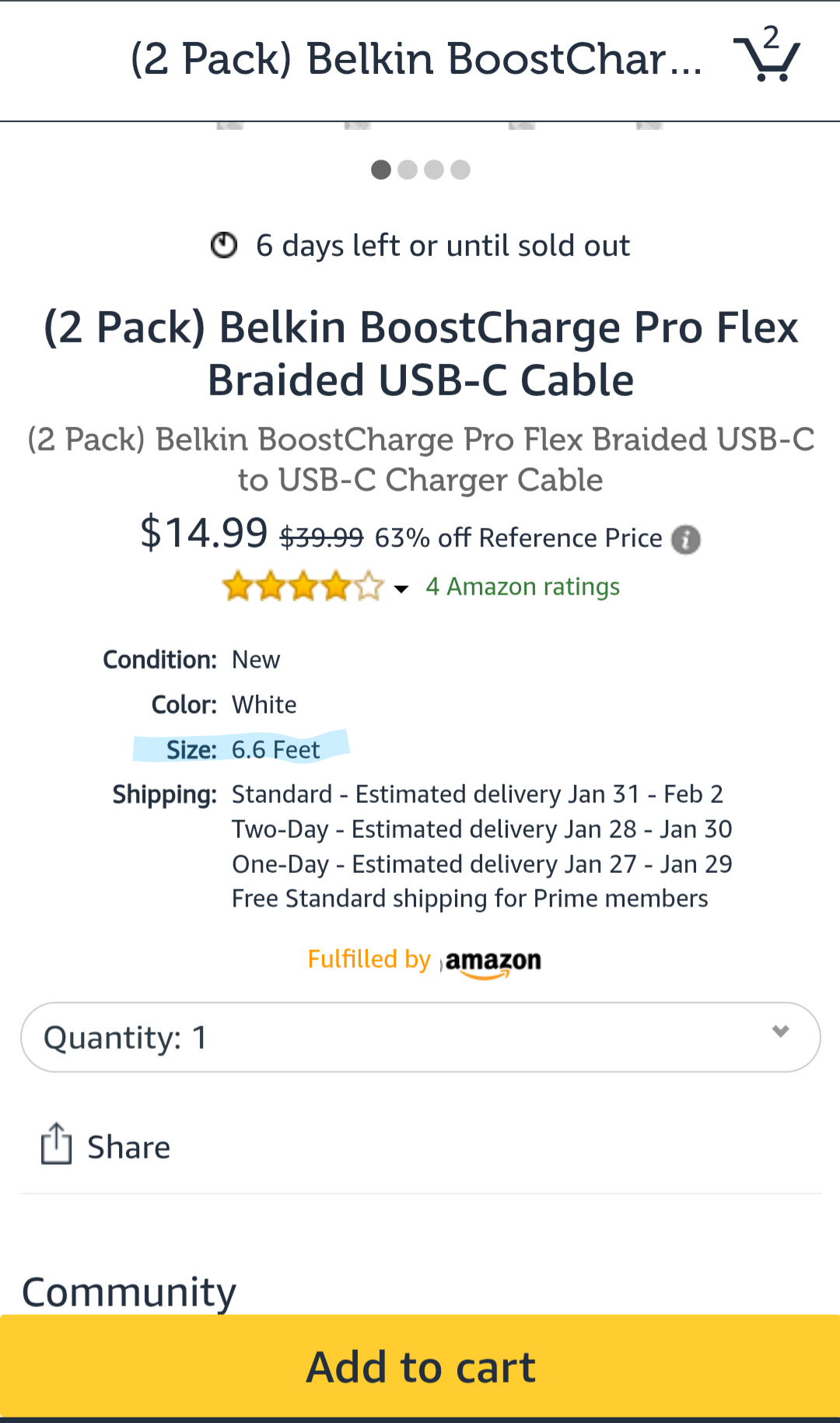This screenshot has width=840, height=1423.
Task: Expand the rating breakdown arrow
Action: tap(401, 589)
